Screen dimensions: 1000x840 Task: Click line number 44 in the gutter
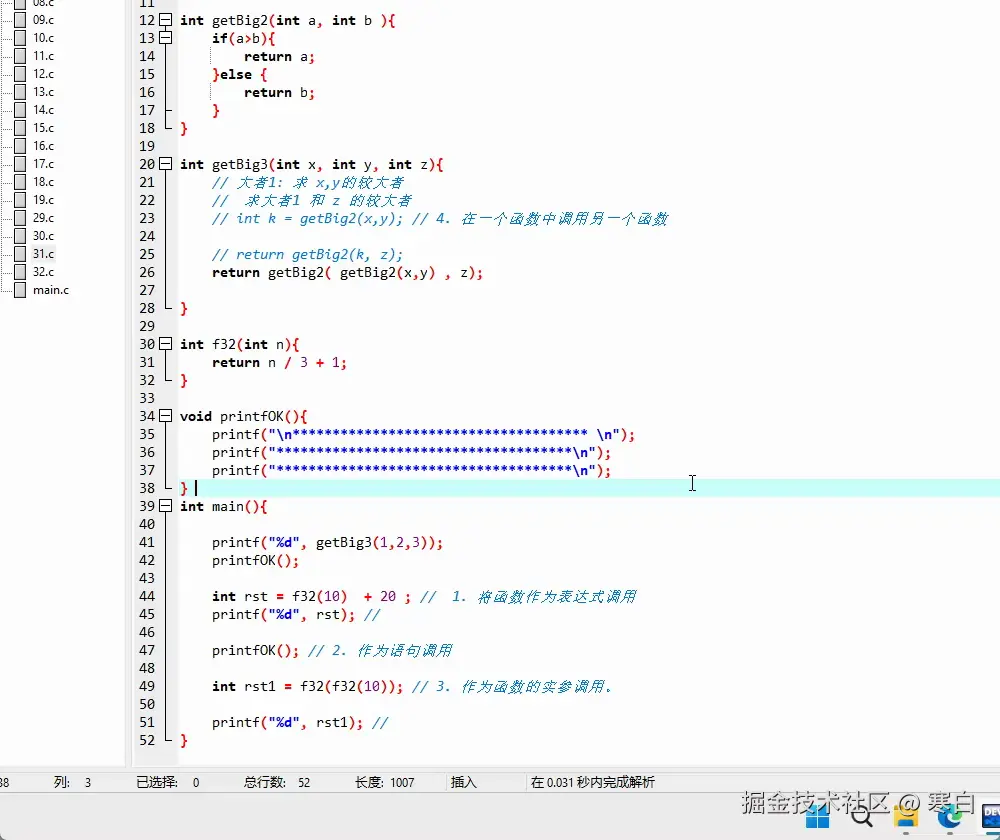tap(147, 596)
